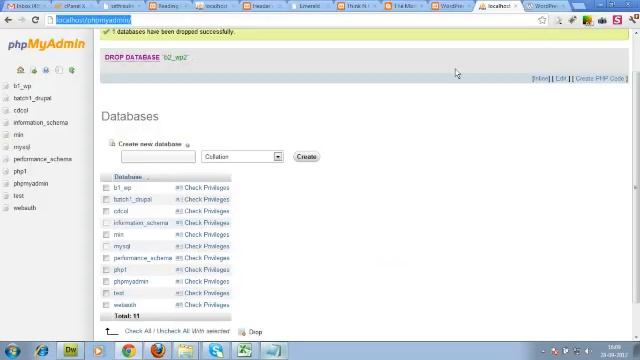Screen dimensions: 640x360
Task: Open Skype from taskbar
Action: click(x=216, y=351)
